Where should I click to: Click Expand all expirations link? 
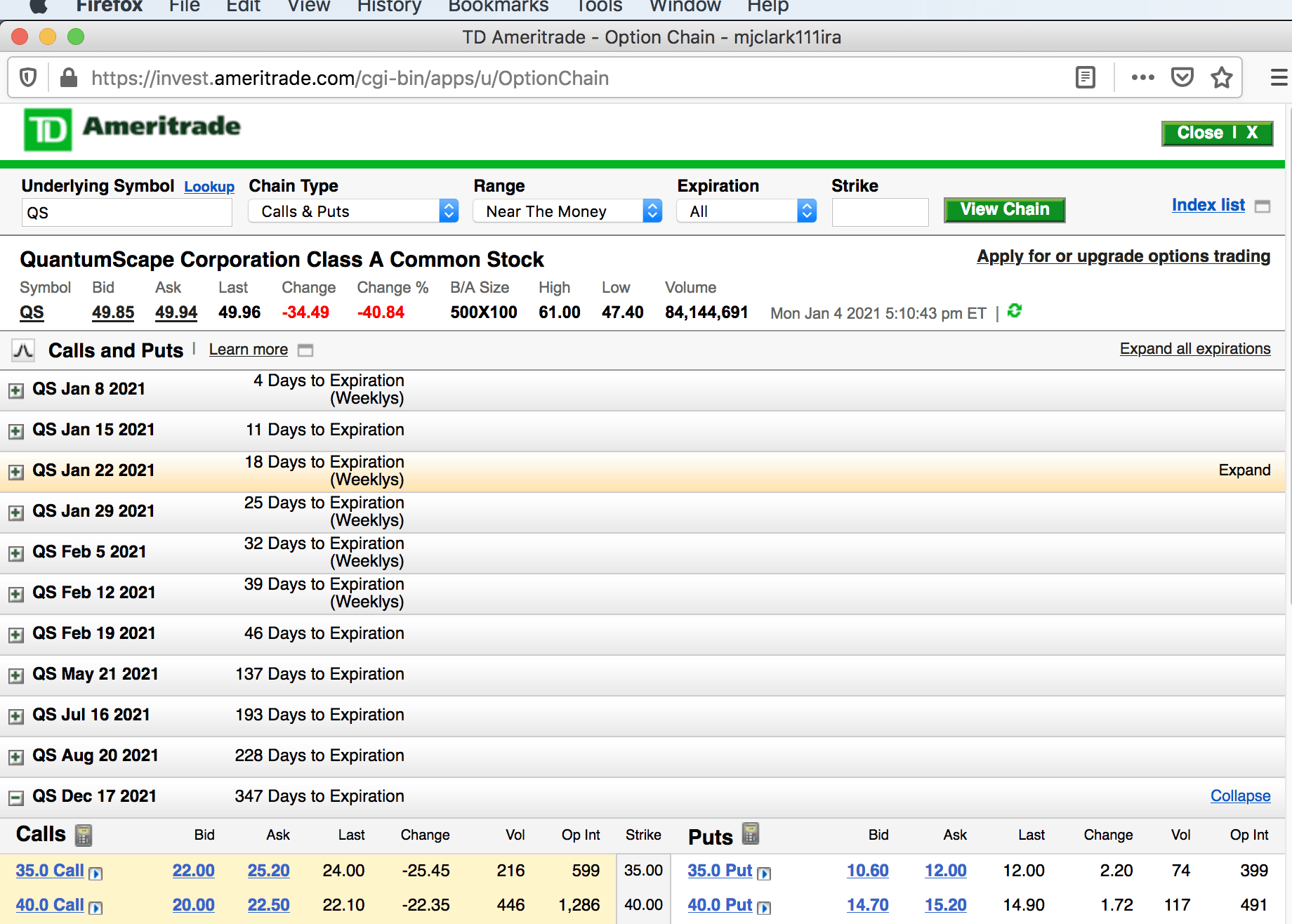(1195, 349)
